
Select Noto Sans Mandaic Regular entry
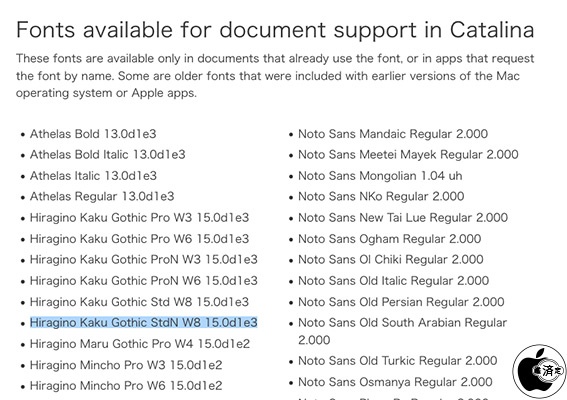click(393, 134)
